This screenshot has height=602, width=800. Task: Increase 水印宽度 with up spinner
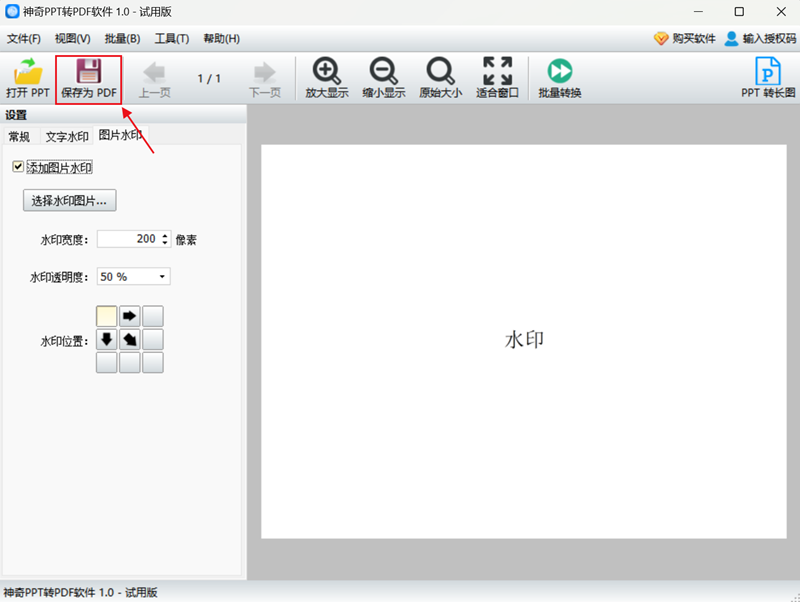tap(165, 235)
